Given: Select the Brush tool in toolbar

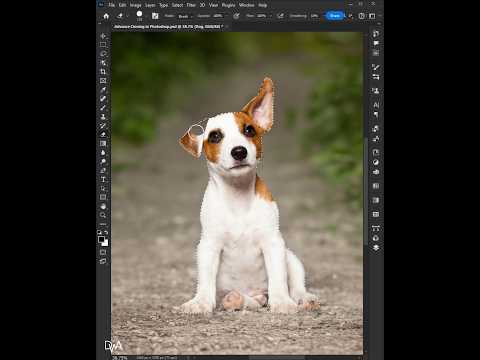Looking at the screenshot, I should (x=103, y=108).
